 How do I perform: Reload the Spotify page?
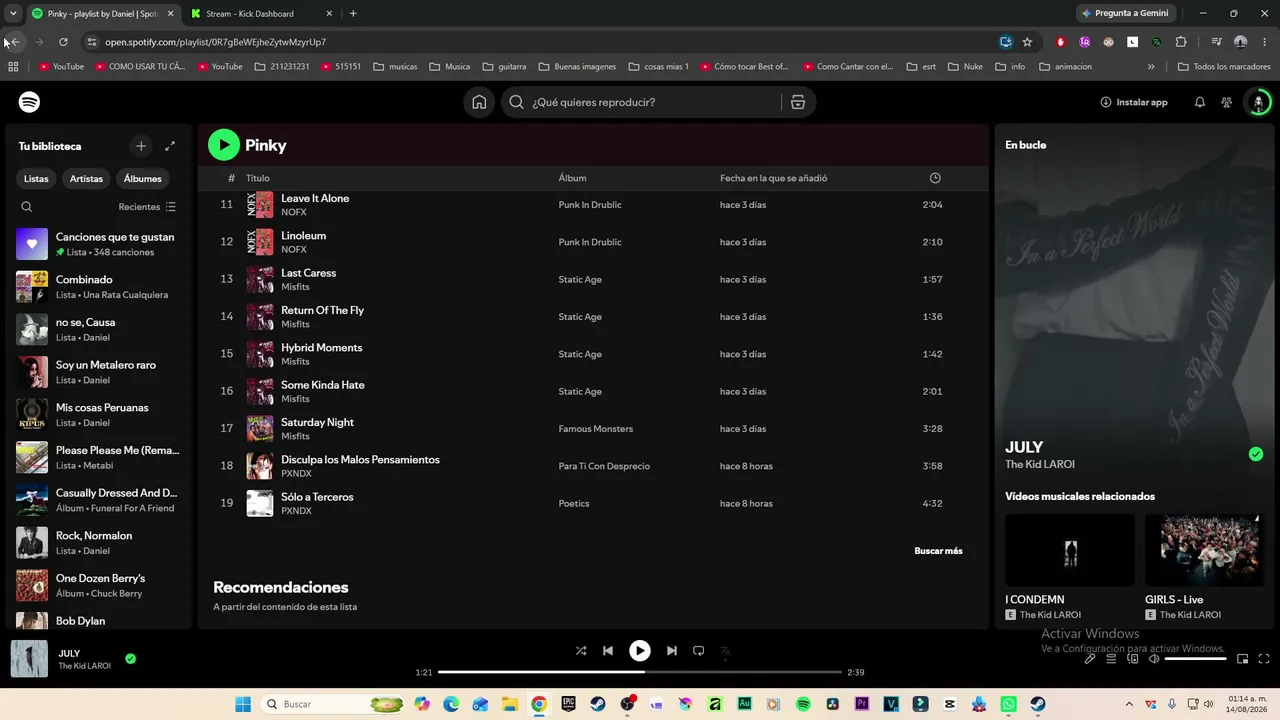point(63,42)
